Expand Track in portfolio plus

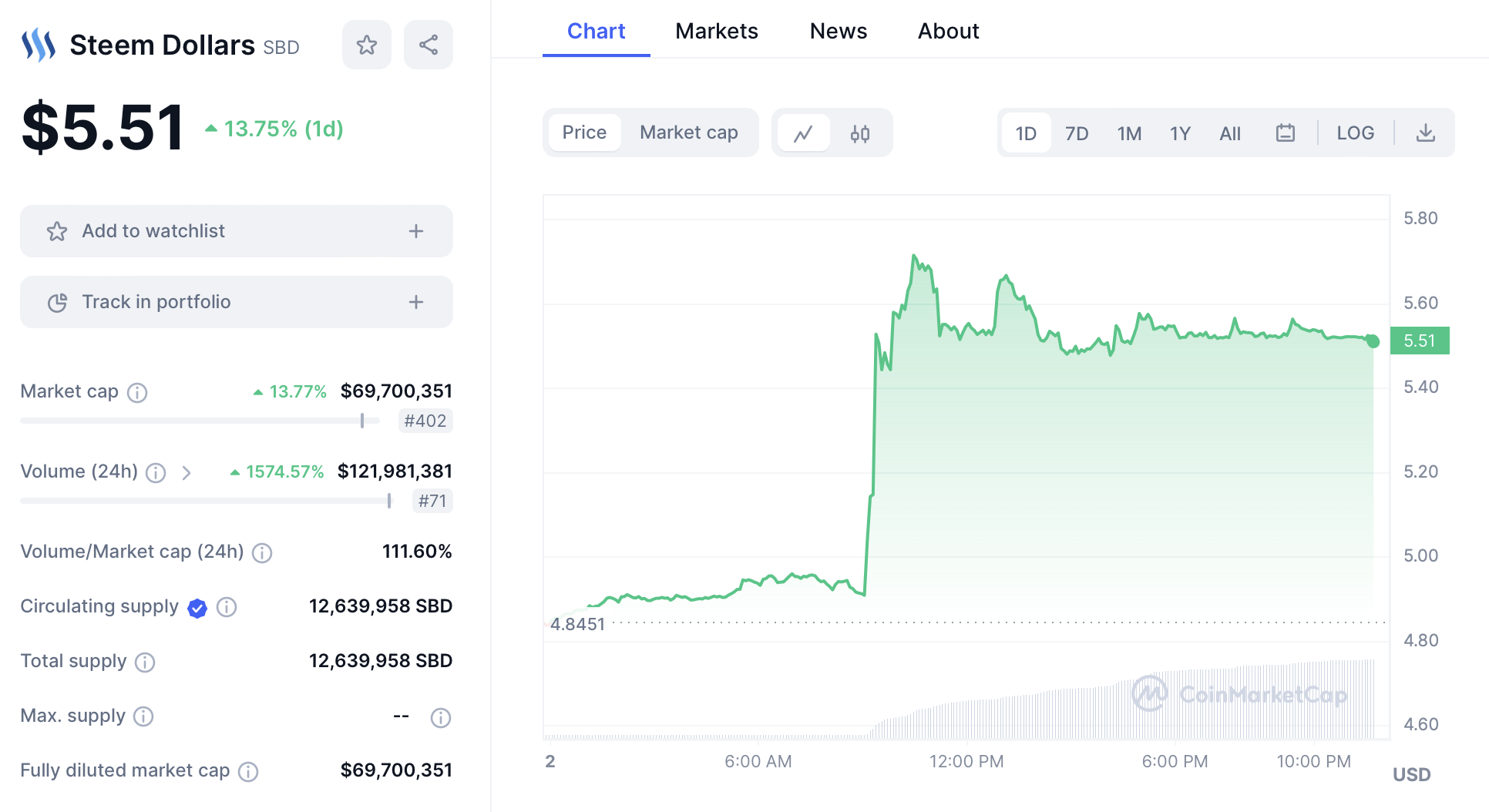pyautogui.click(x=416, y=302)
